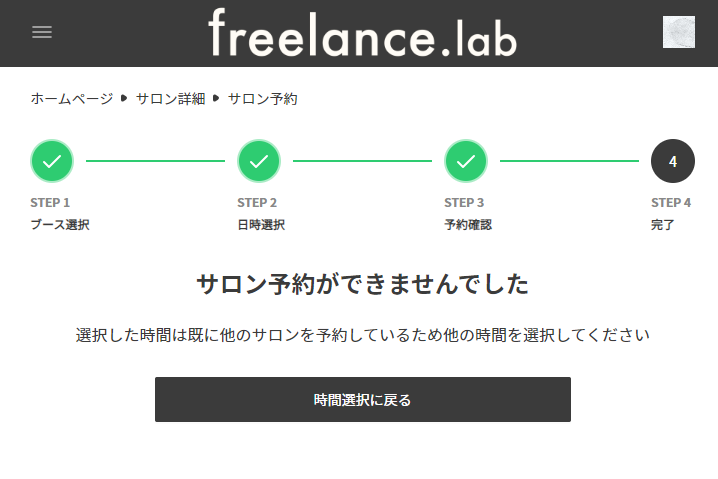Click the Step 2 checkmark circle
The image size is (718, 479).
click(259, 161)
